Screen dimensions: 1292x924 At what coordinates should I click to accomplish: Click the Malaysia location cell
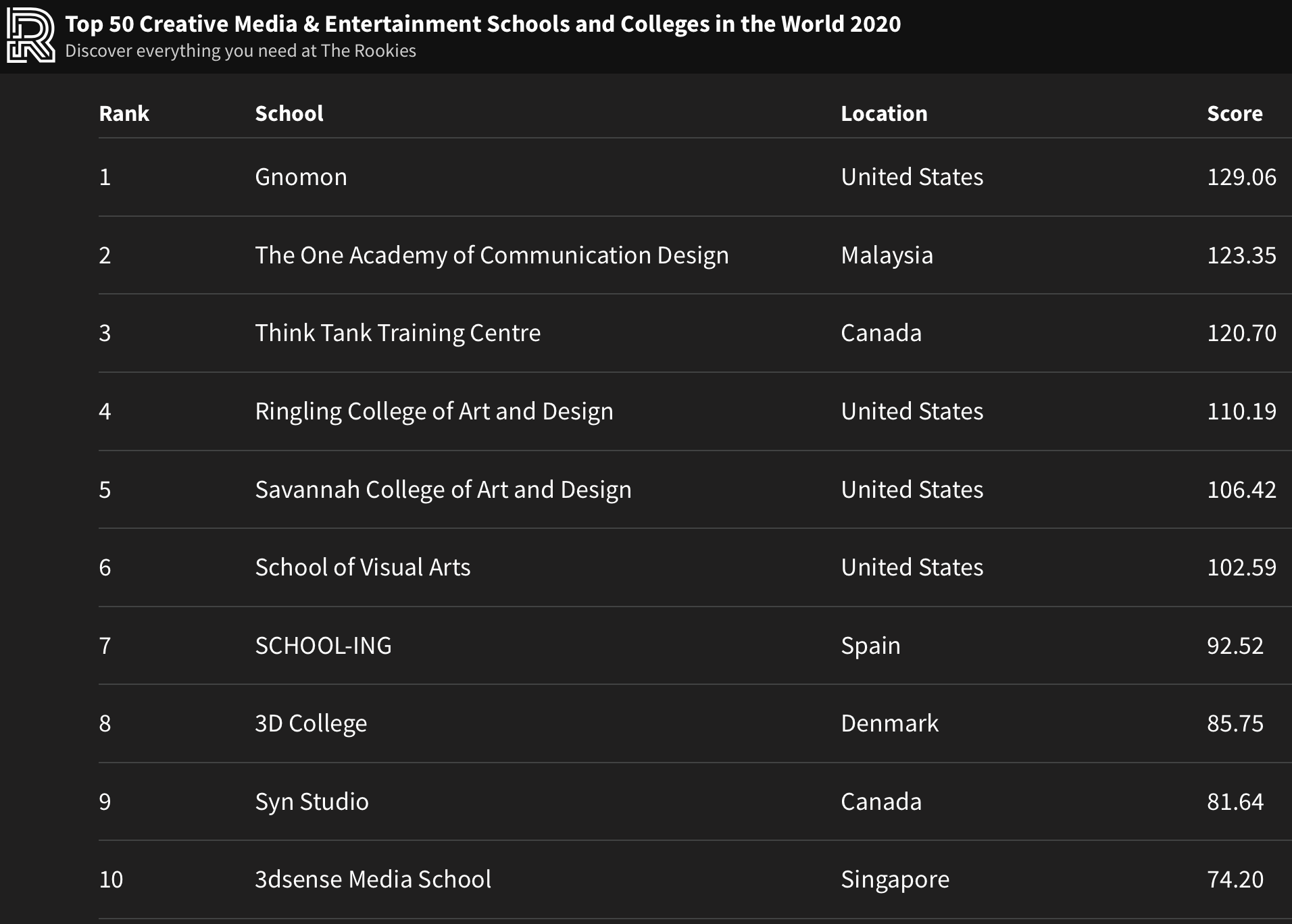click(x=887, y=255)
